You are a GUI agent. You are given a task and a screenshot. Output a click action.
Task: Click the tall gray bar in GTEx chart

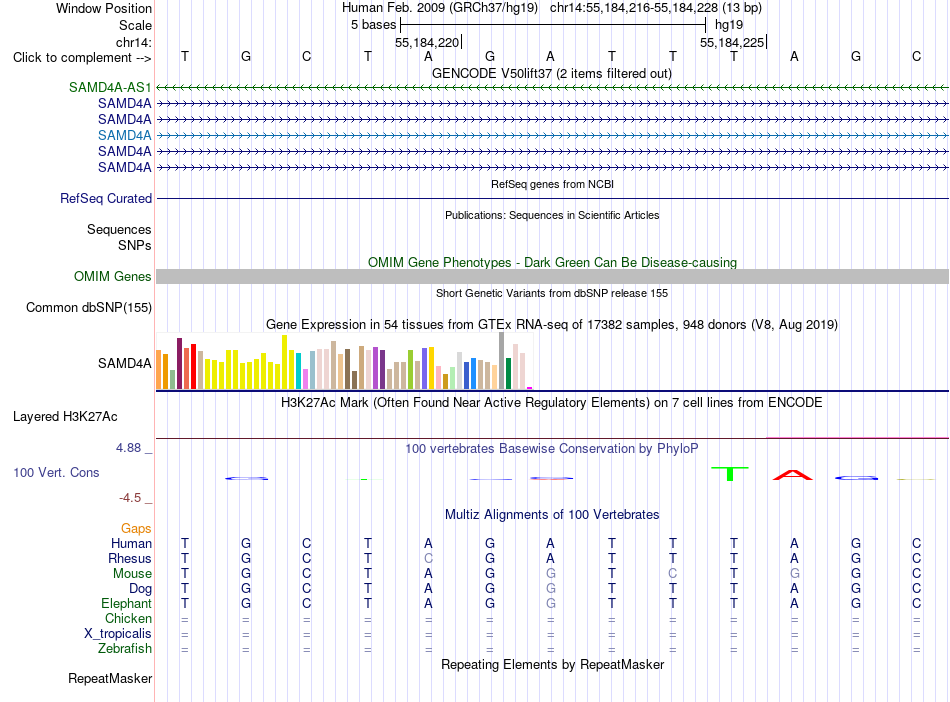pyautogui.click(x=502, y=361)
